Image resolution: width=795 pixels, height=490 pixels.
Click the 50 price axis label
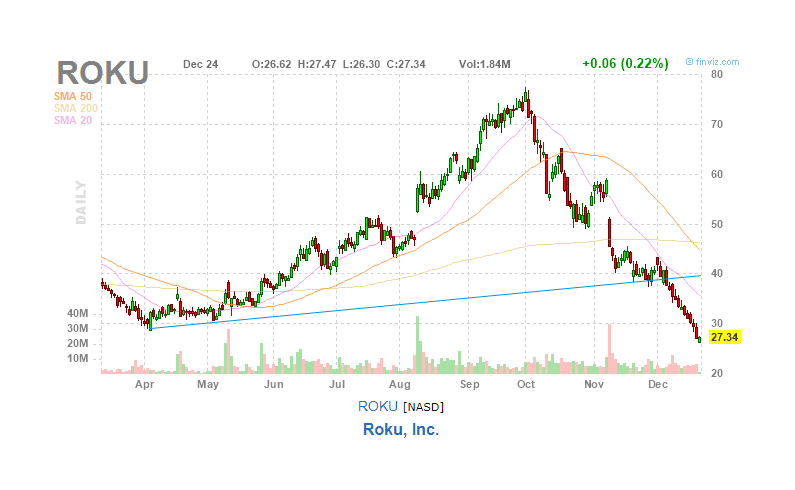(717, 224)
